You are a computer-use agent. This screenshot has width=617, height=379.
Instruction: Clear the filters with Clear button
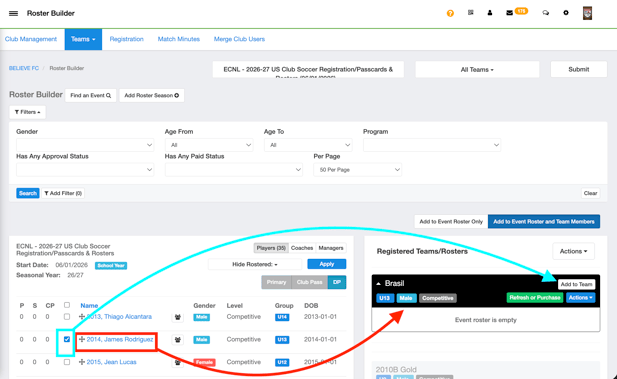tap(590, 193)
